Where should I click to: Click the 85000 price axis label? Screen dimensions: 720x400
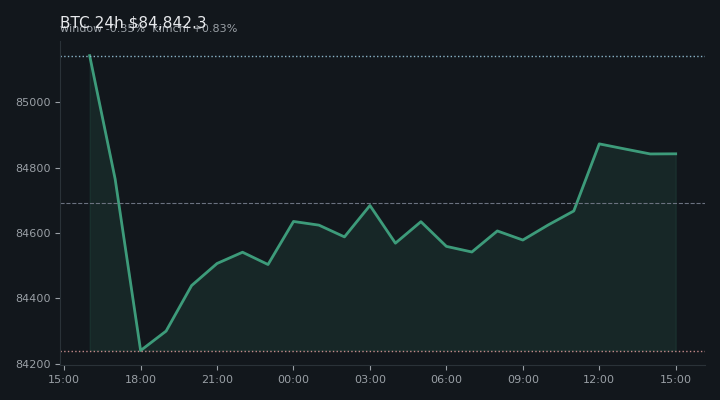[x=33, y=102]
